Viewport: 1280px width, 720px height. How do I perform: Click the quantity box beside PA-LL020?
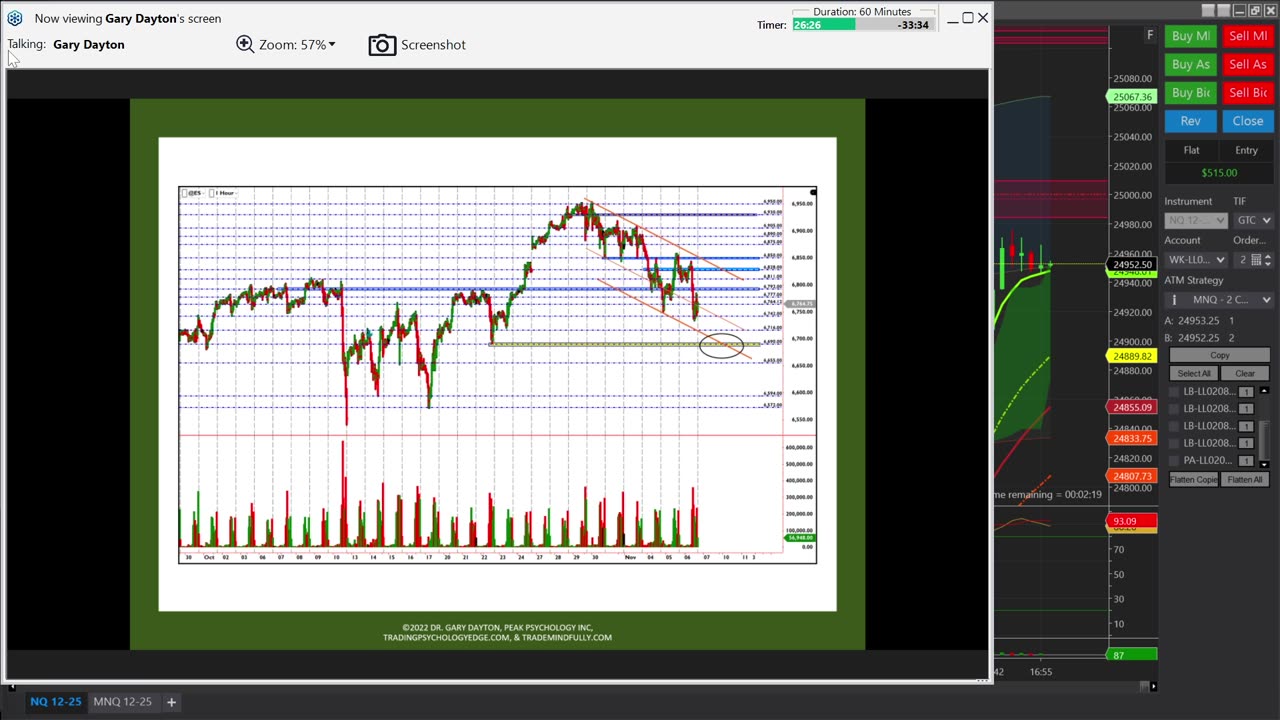(1246, 460)
